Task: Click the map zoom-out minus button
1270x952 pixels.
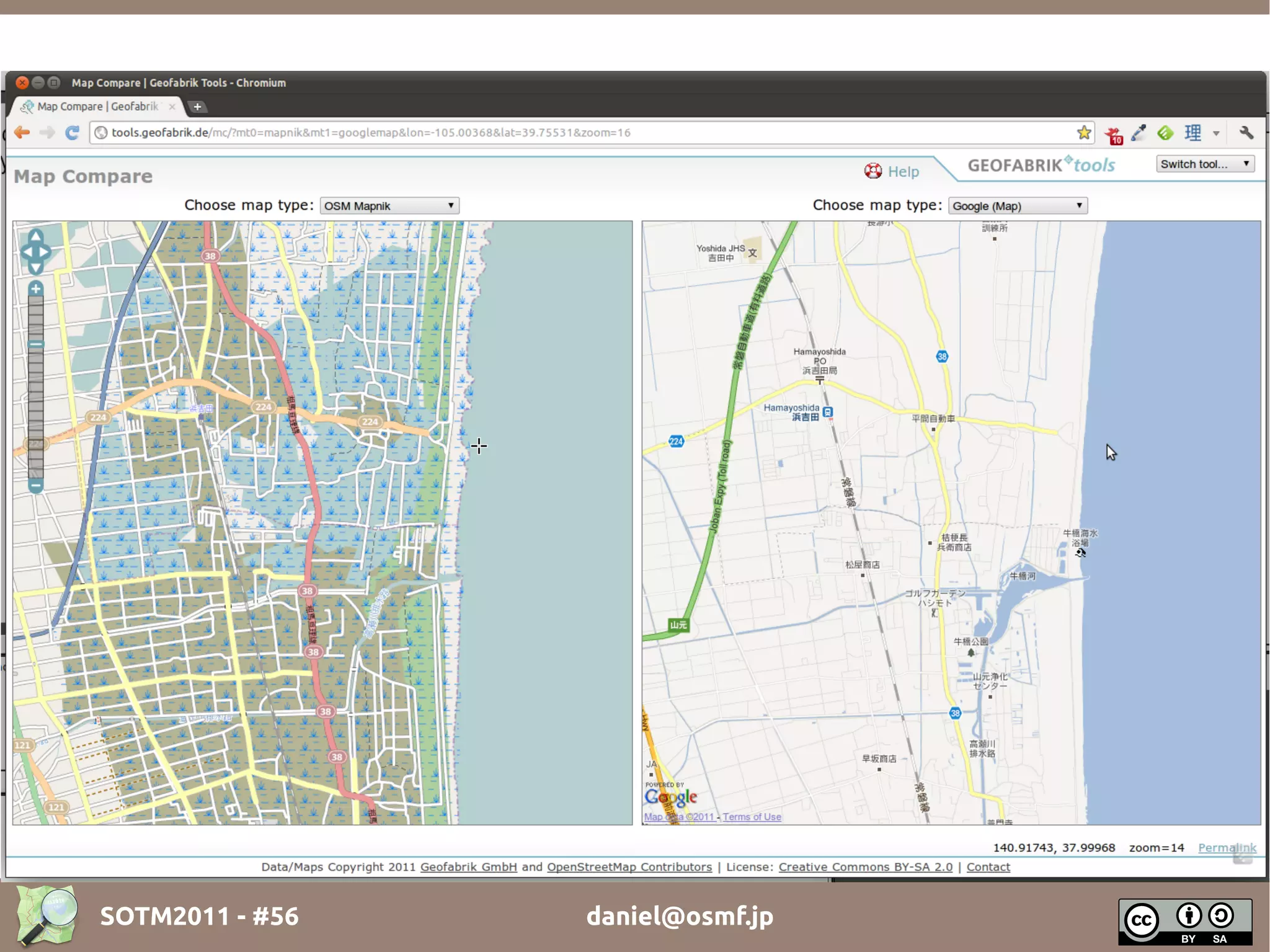Action: click(x=36, y=486)
